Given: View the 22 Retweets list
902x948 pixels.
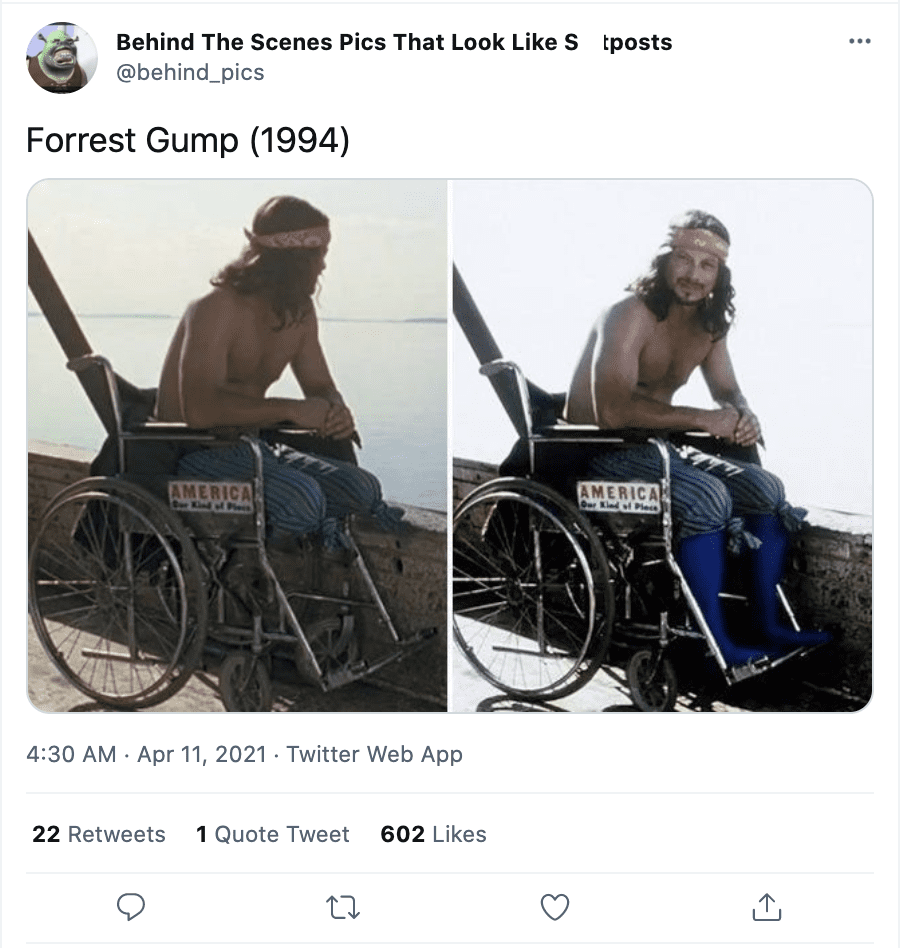Looking at the screenshot, I should [x=99, y=834].
